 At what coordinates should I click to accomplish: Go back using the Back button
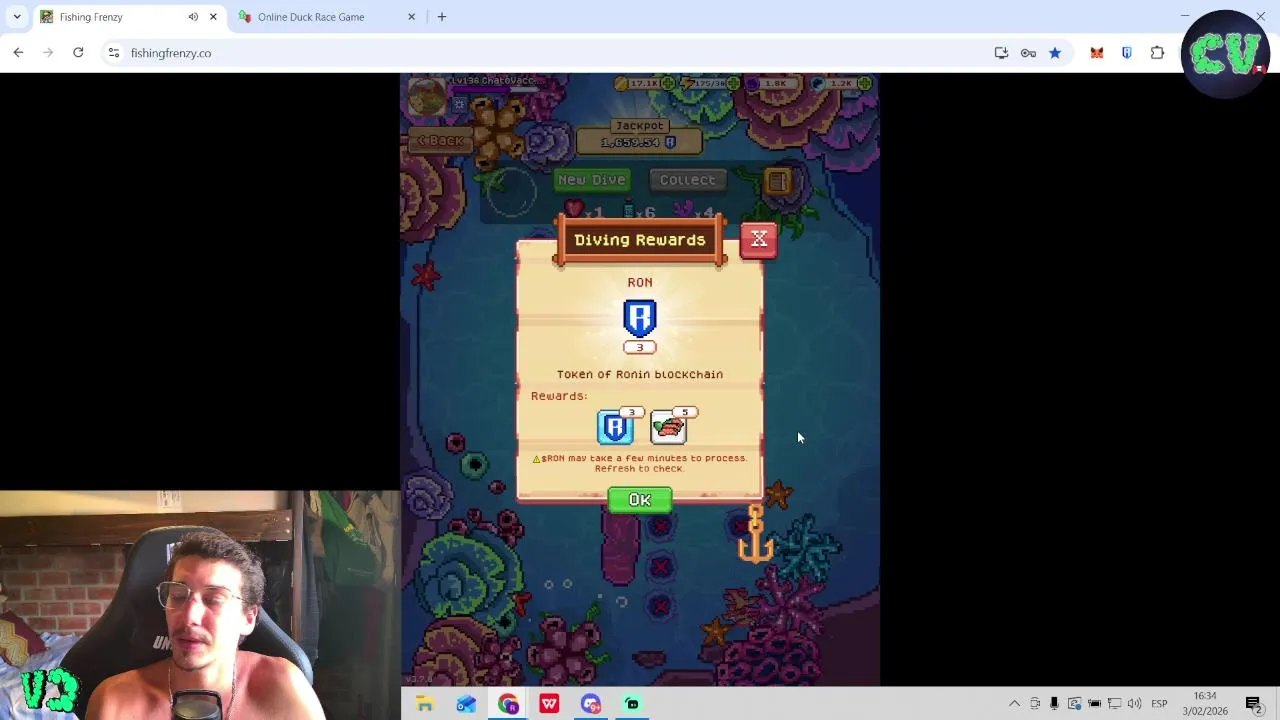(441, 141)
